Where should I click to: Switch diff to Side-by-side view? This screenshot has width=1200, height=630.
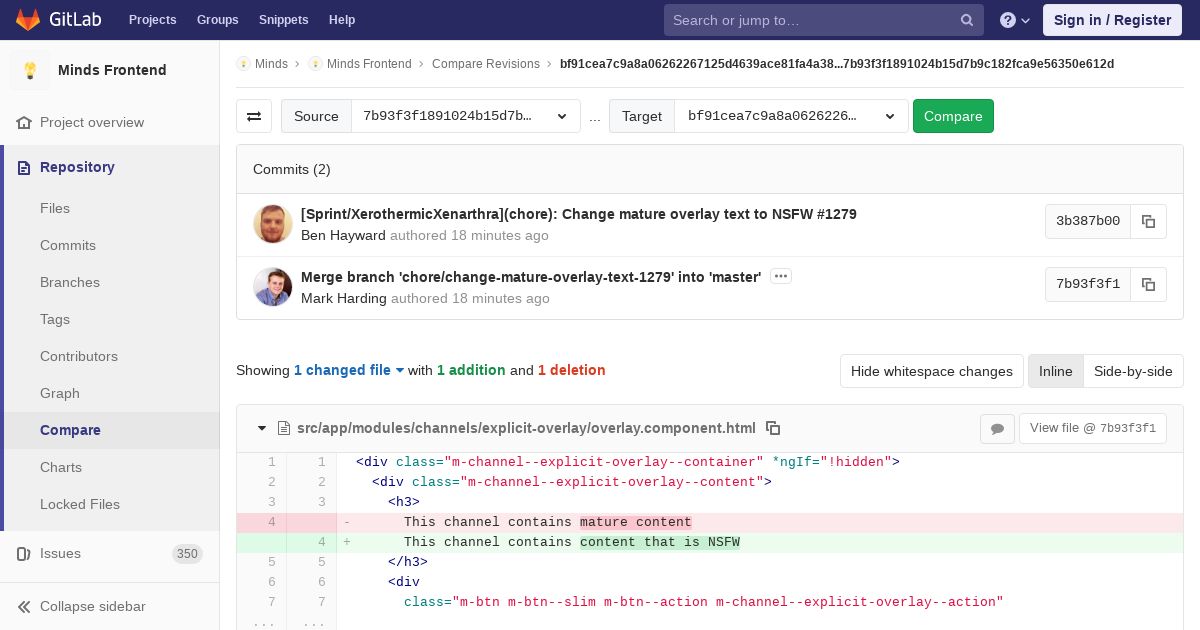(1133, 371)
